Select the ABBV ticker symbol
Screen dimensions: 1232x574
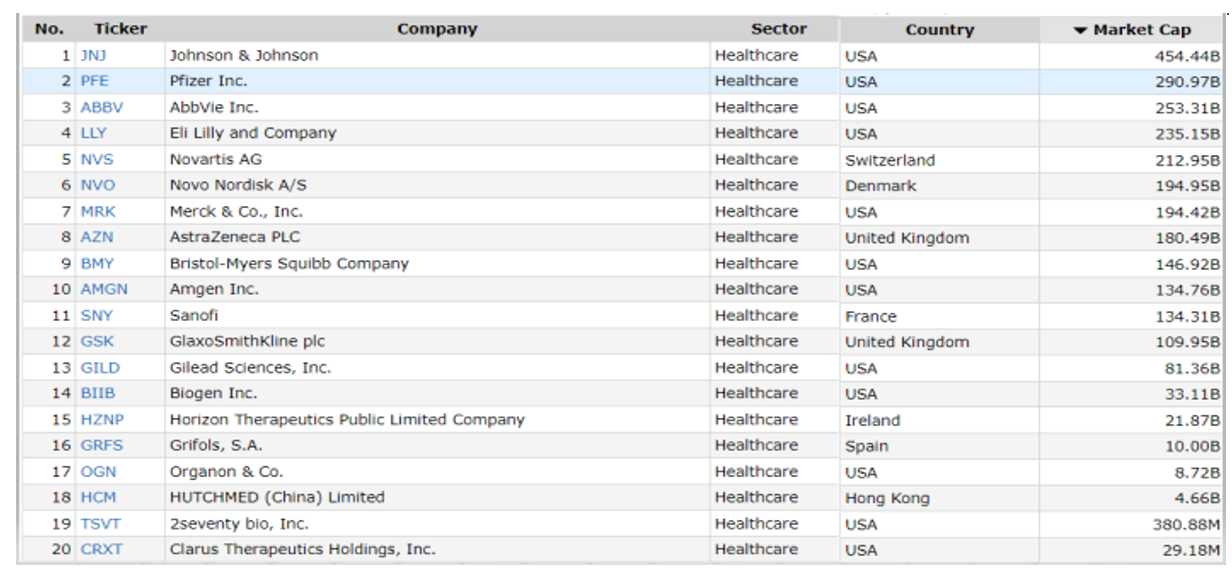102,108
